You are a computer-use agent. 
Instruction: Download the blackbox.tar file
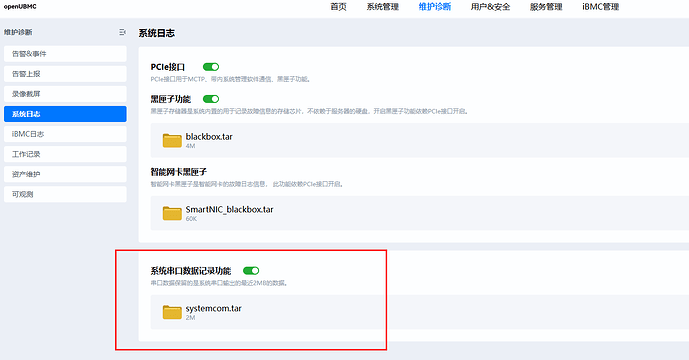(209, 137)
